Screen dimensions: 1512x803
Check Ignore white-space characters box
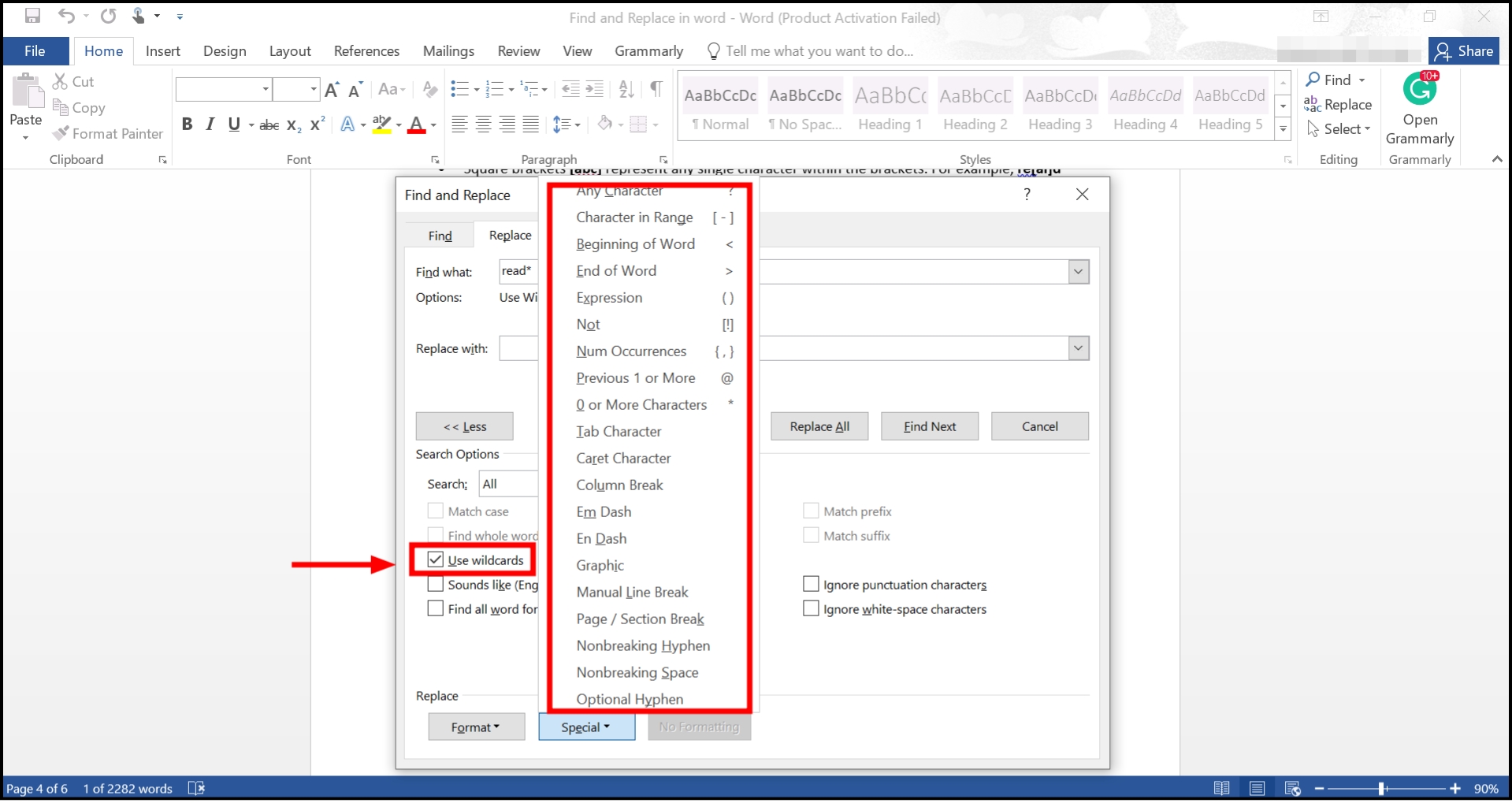click(x=811, y=608)
